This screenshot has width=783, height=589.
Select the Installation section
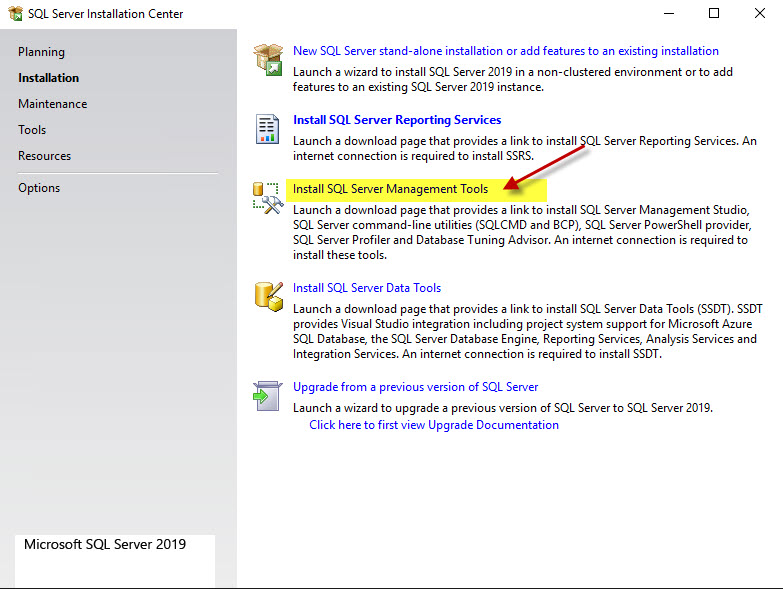tap(48, 78)
